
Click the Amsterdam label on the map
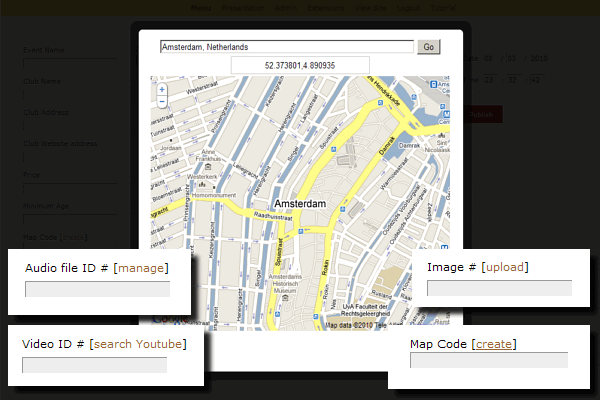(300, 204)
